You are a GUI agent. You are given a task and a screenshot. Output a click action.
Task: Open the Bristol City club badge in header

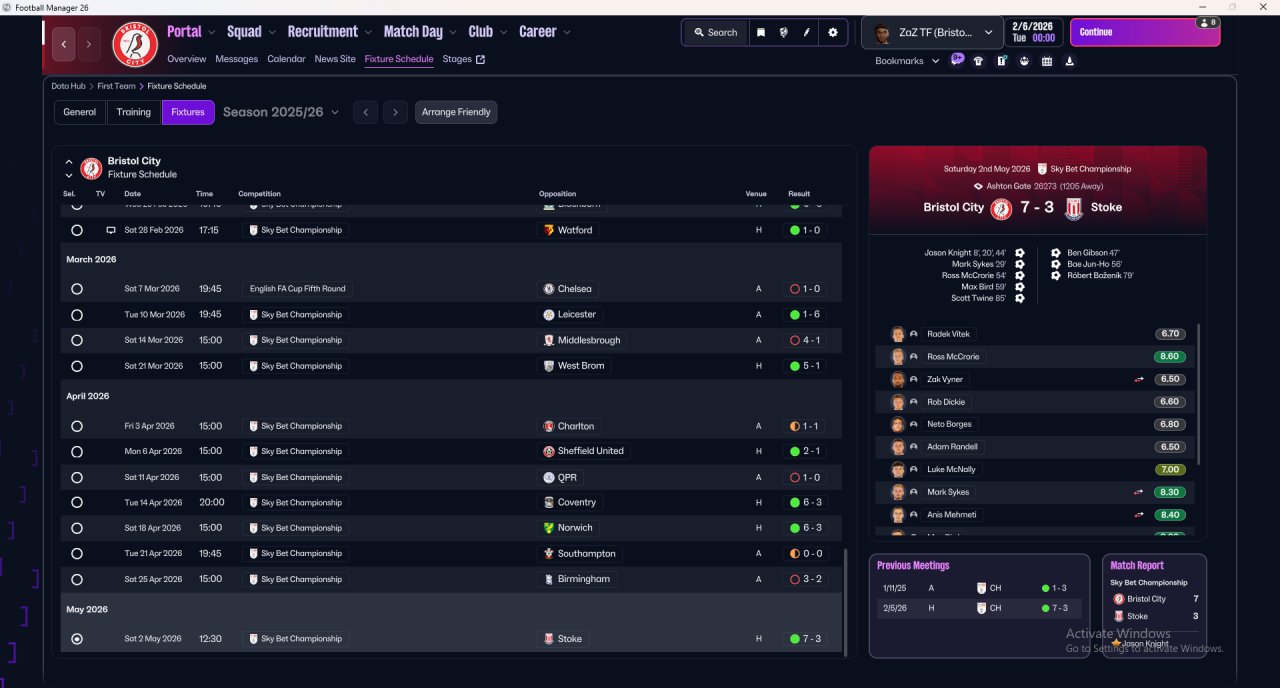pos(134,44)
